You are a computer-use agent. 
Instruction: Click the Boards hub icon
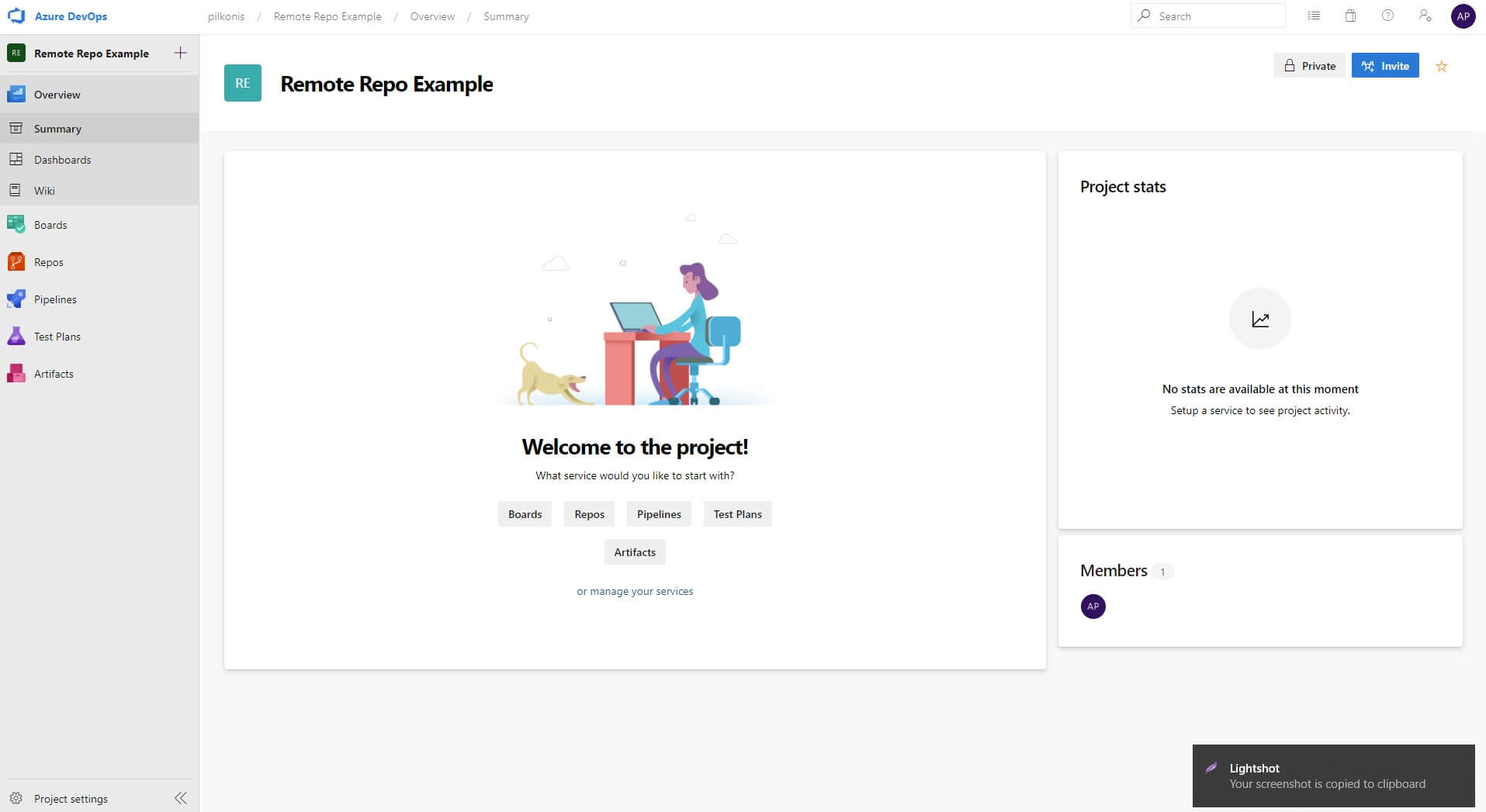tap(16, 224)
